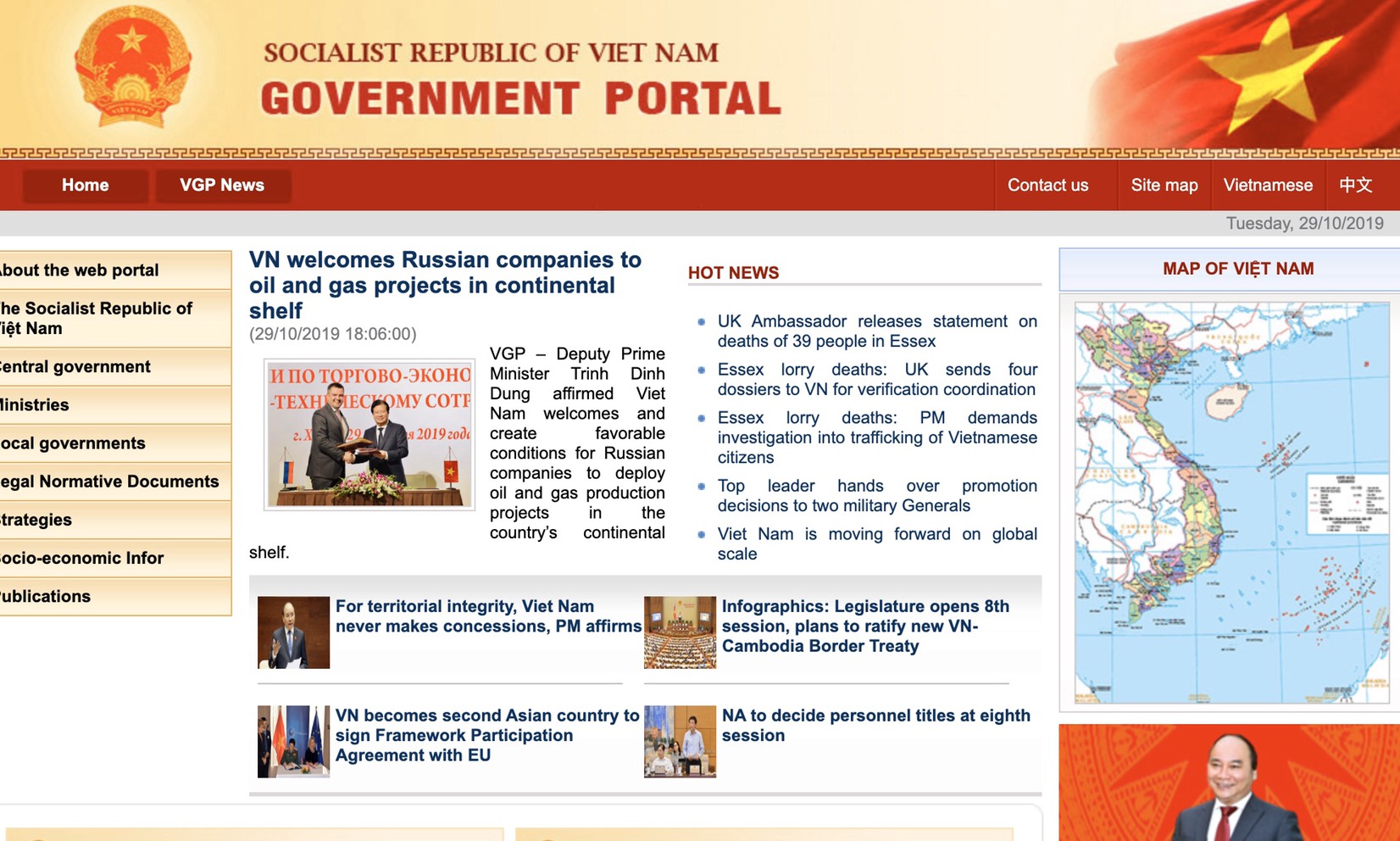Open Top leader promotion decisions article
The image size is (1400, 841).
pyautogui.click(x=877, y=495)
